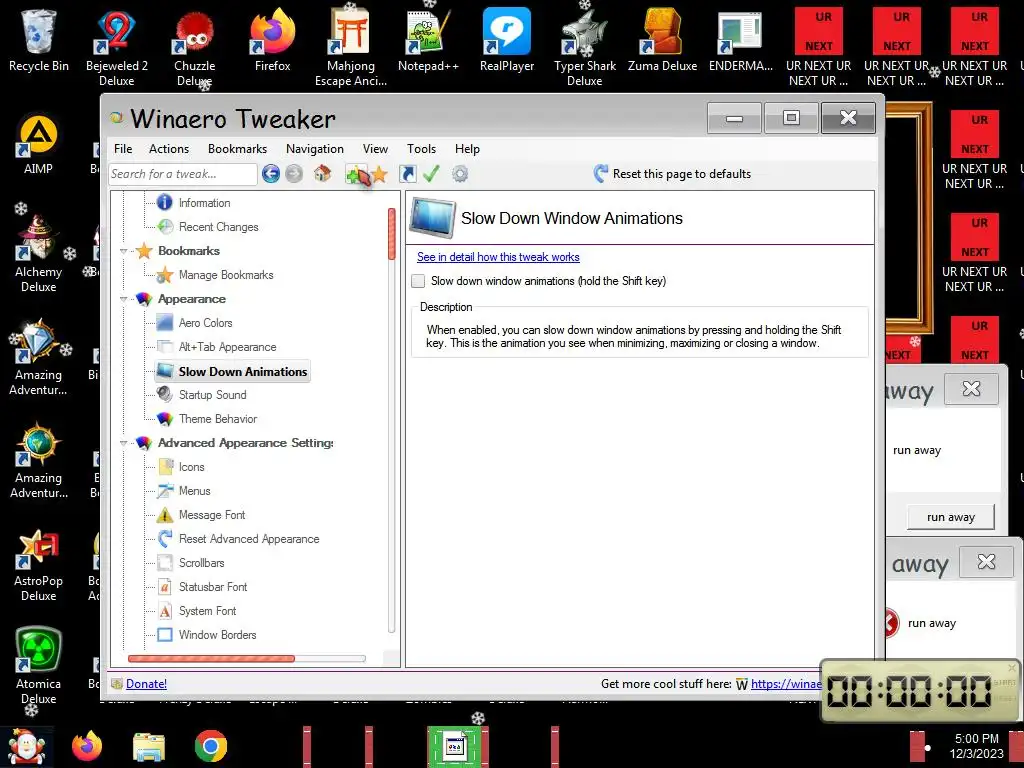Collapse the Appearance tree section
Viewport: 1024px width, 768px height.
point(123,299)
